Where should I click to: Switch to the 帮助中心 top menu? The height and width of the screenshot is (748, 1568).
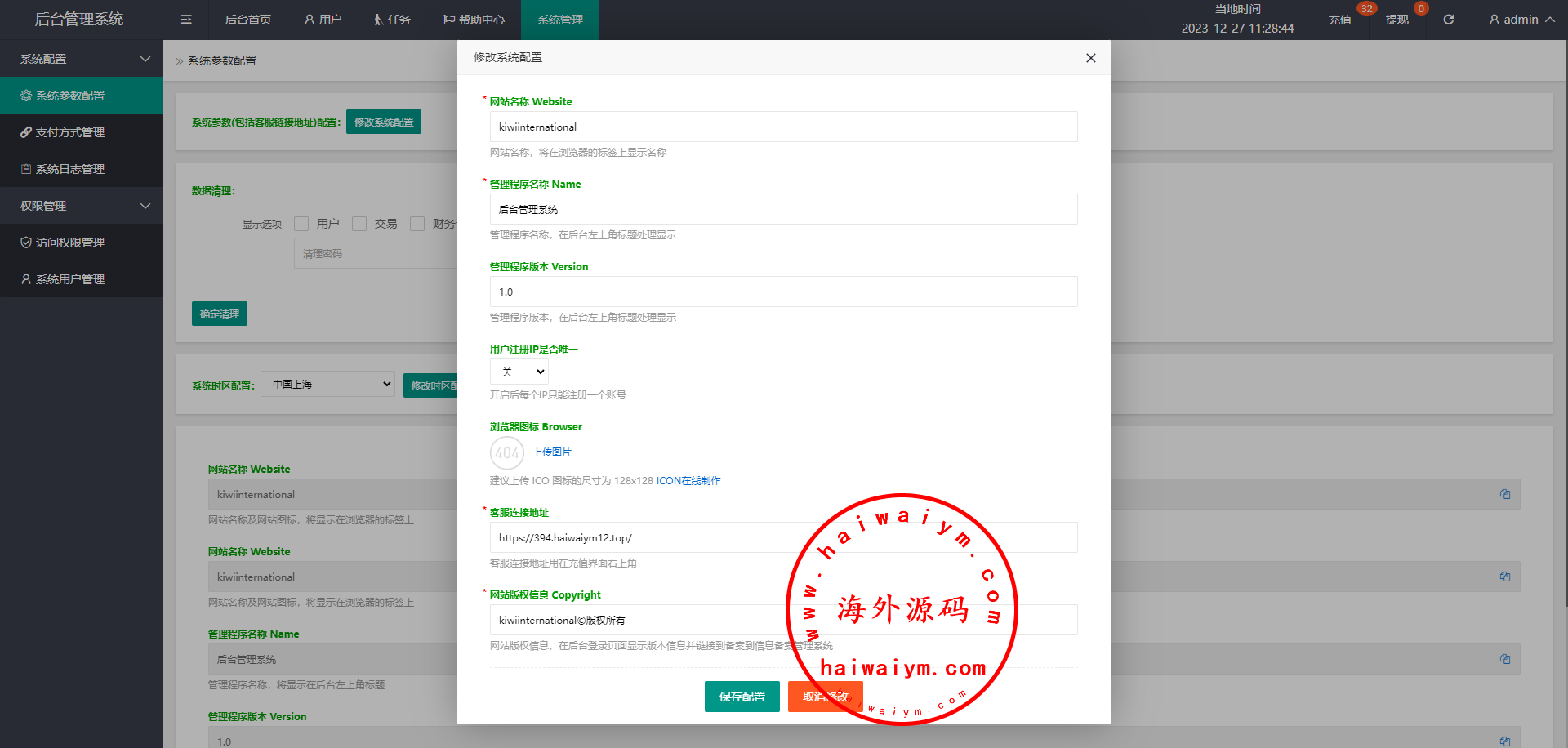click(474, 20)
